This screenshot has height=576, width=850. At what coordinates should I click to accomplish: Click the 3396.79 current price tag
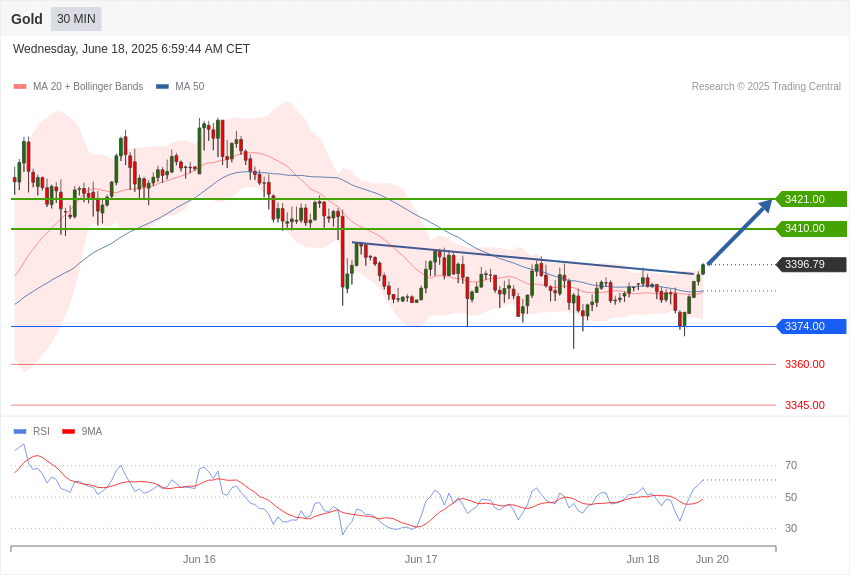(x=812, y=264)
